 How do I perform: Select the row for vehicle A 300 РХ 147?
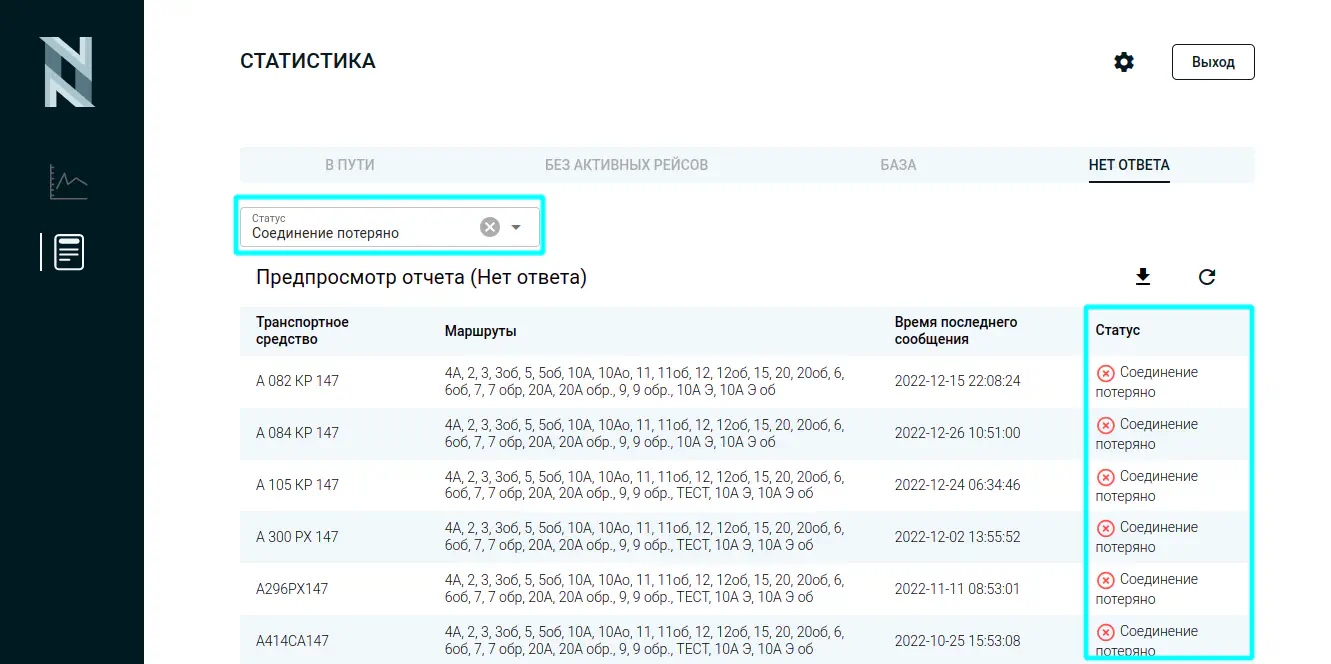(297, 537)
